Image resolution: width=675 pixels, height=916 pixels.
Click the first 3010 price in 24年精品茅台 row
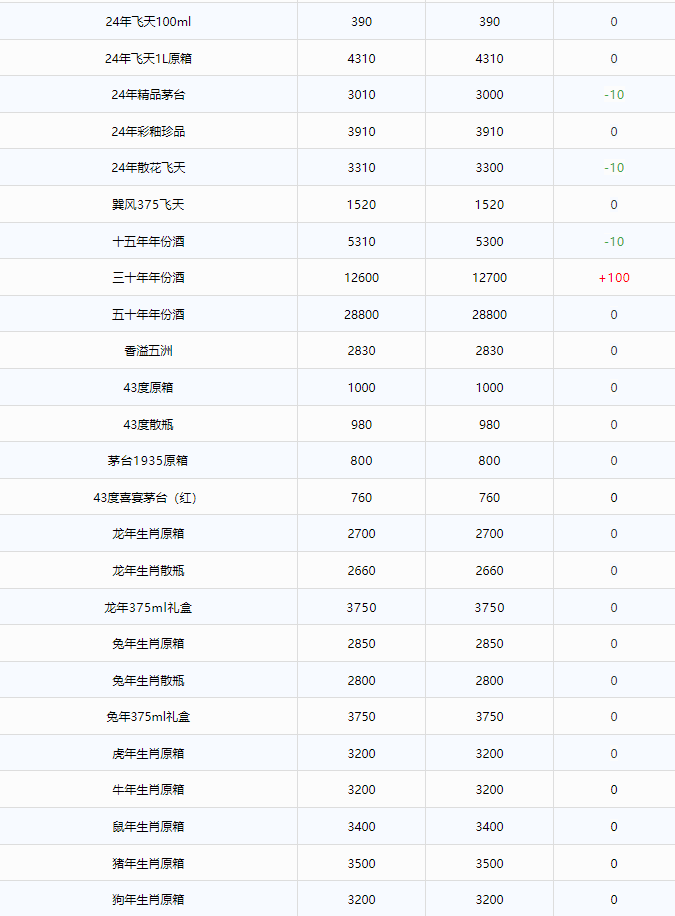point(361,95)
